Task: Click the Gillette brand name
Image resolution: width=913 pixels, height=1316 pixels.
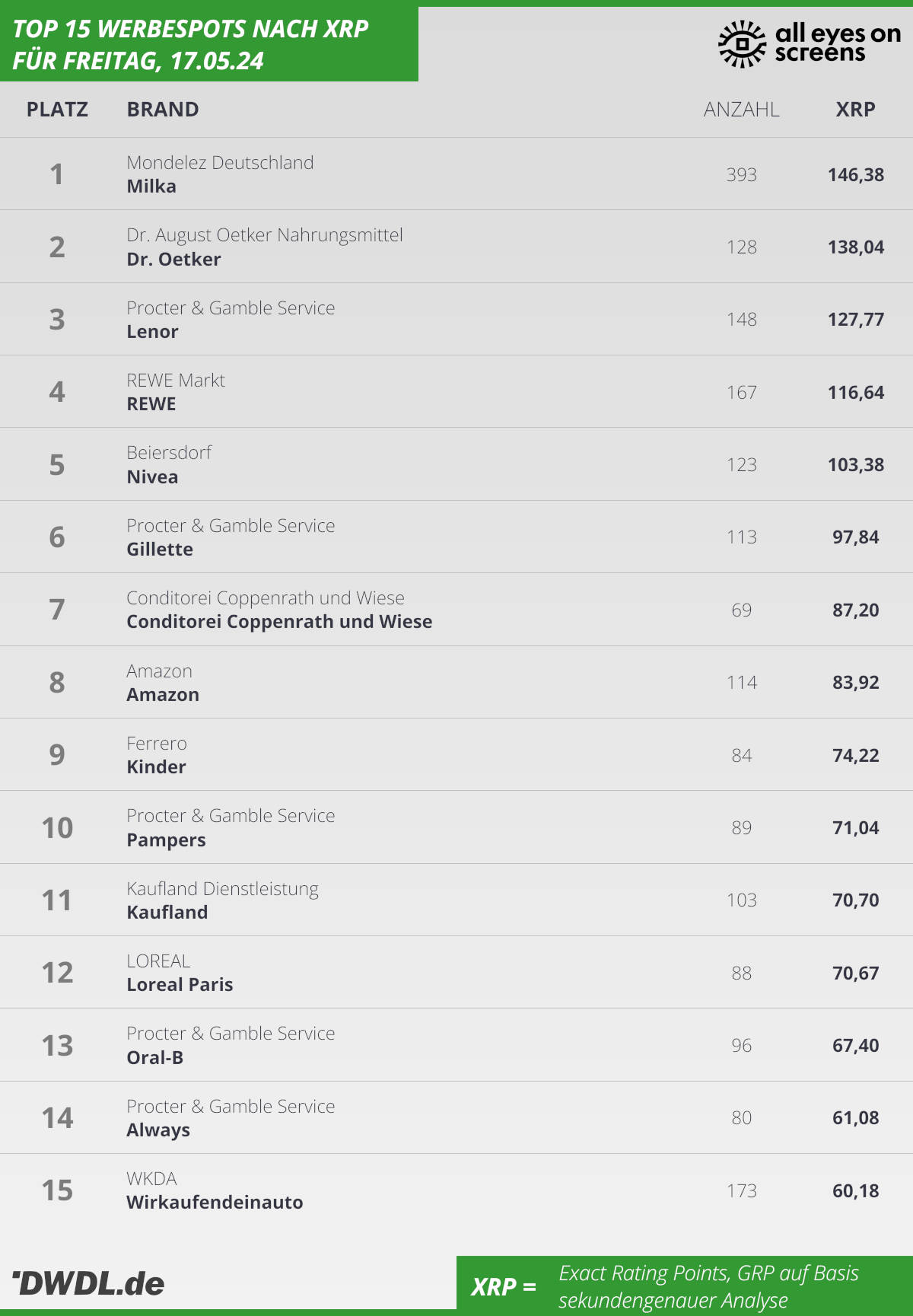Action: pos(160,550)
